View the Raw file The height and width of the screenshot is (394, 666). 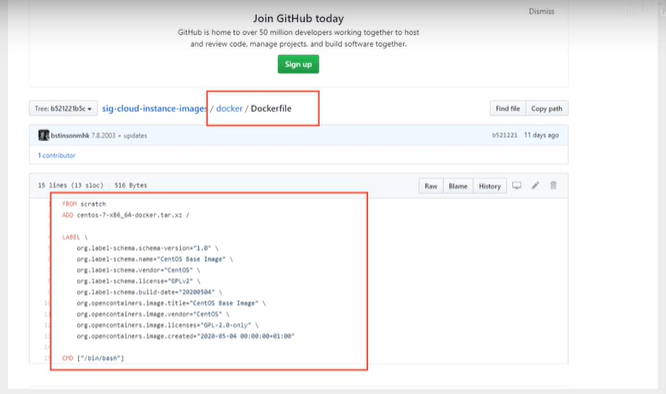[431, 186]
